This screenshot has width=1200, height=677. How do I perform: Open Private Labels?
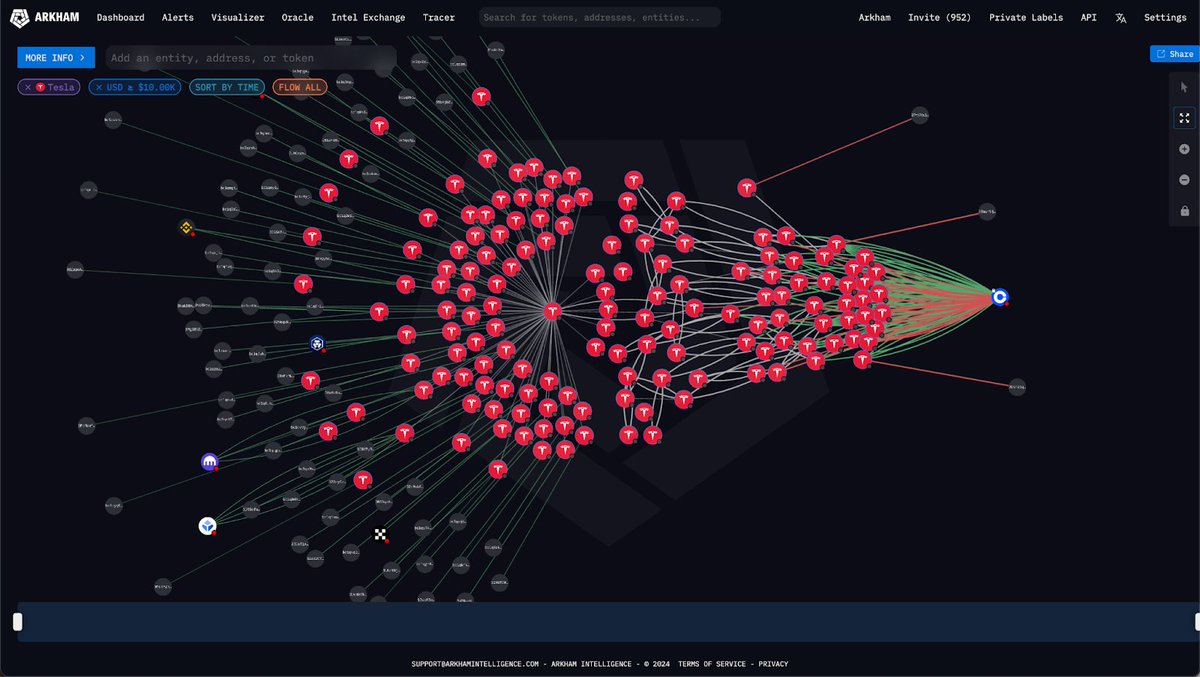pyautogui.click(x=1026, y=17)
